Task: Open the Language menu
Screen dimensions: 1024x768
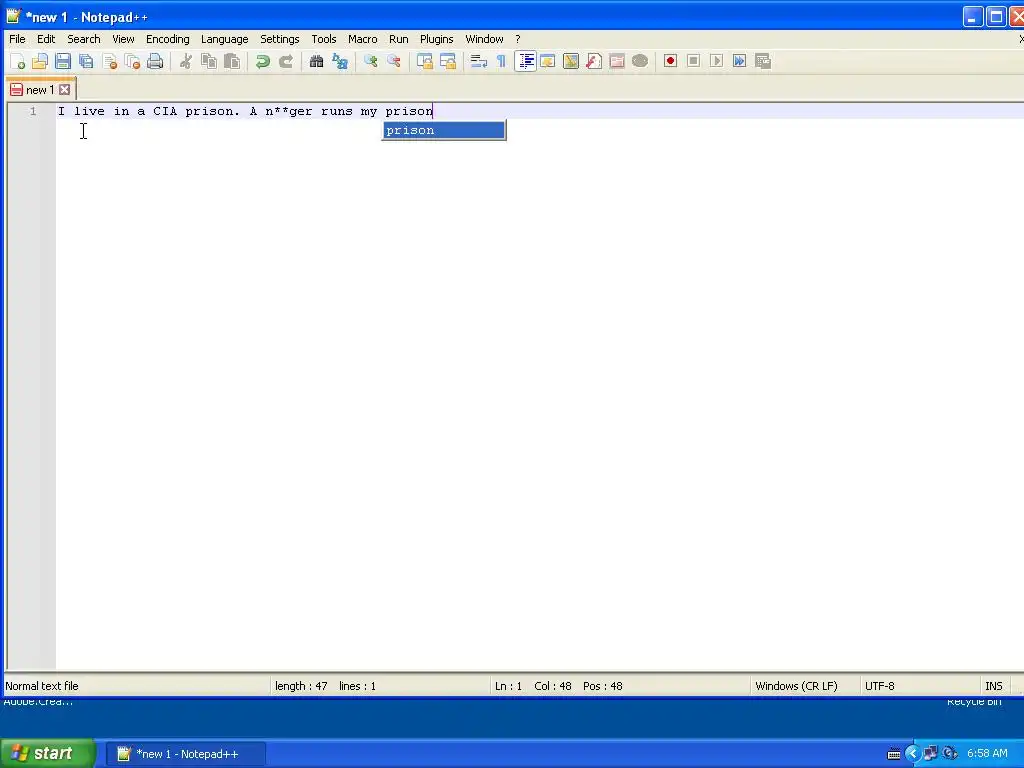Action: tap(225, 39)
